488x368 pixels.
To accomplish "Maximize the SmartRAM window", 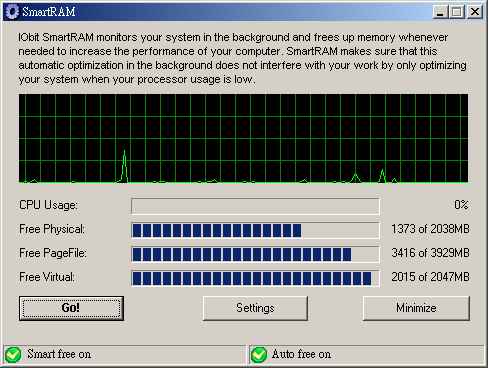I will 457,12.
